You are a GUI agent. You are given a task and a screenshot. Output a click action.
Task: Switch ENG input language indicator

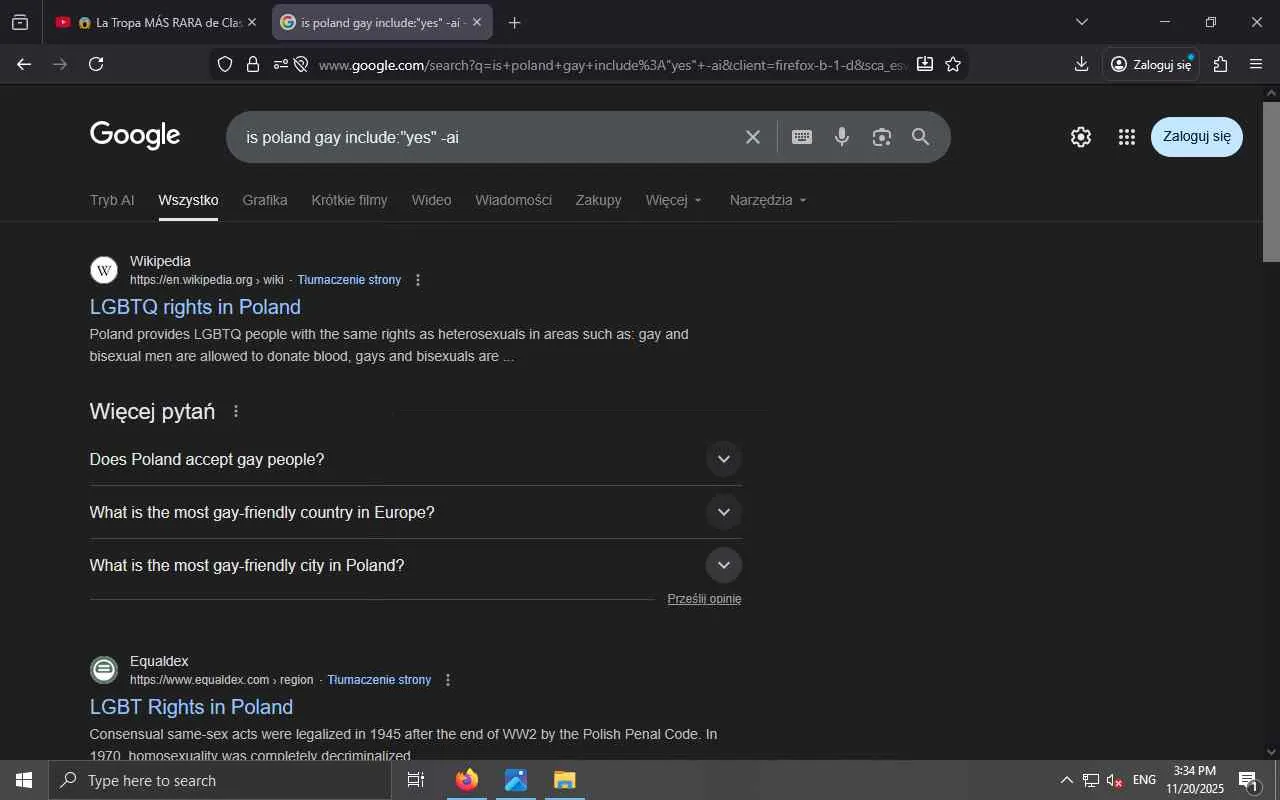coord(1145,780)
